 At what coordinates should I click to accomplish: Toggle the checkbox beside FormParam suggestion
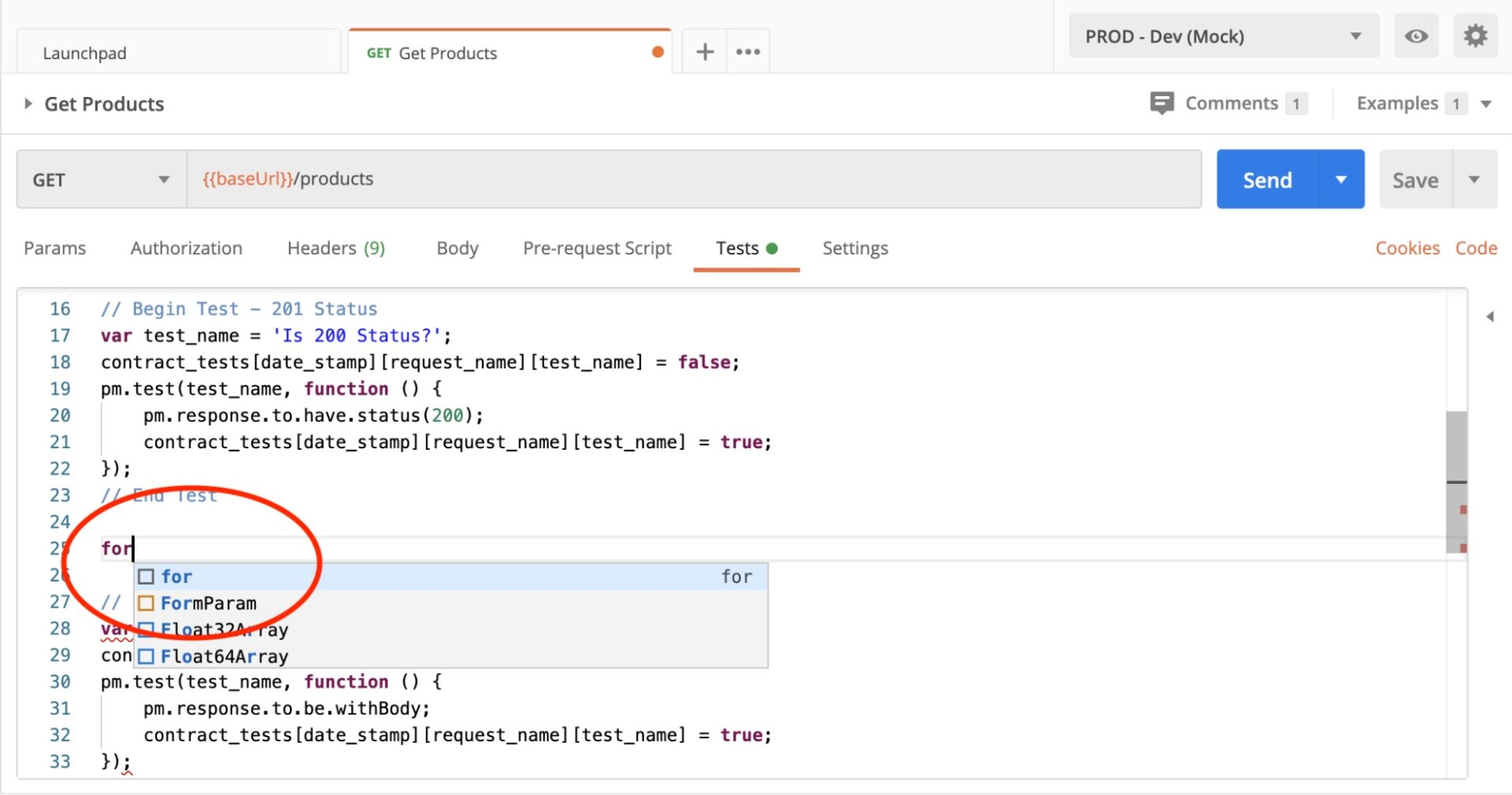point(146,603)
